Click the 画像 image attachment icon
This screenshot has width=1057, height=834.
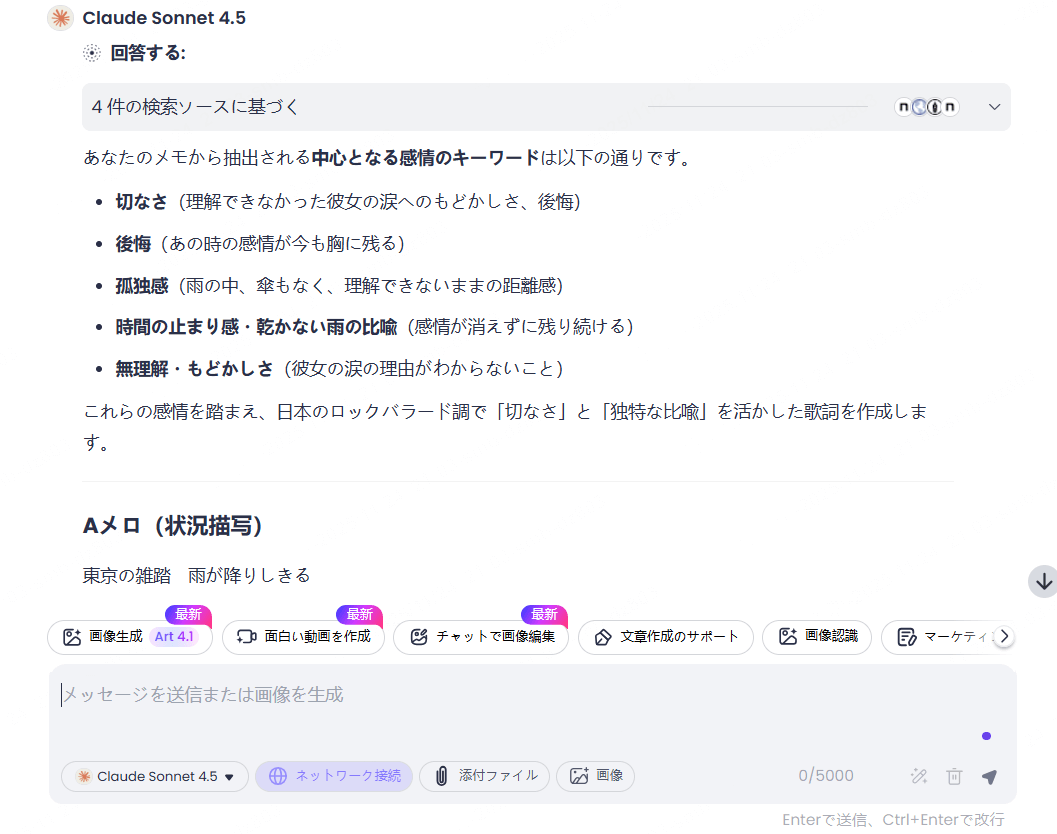[595, 776]
